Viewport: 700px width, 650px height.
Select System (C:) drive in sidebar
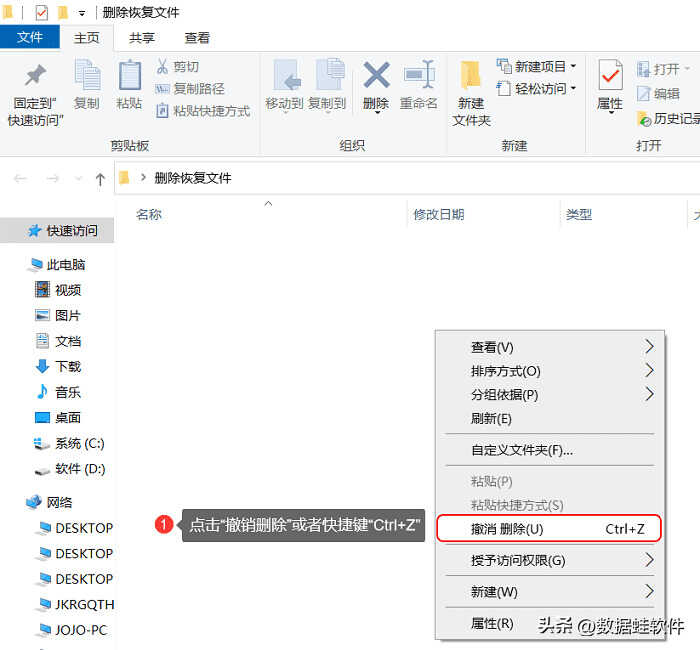pyautogui.click(x=69, y=443)
